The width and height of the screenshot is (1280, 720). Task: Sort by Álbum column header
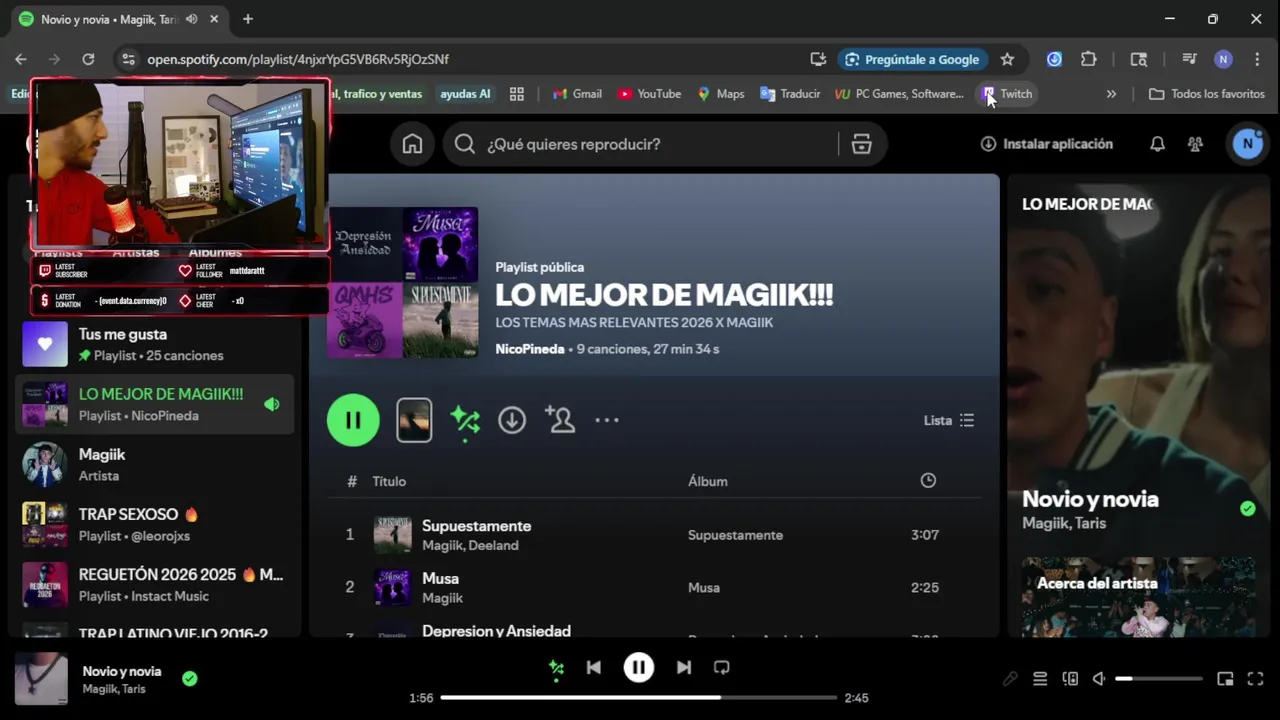[x=707, y=481]
